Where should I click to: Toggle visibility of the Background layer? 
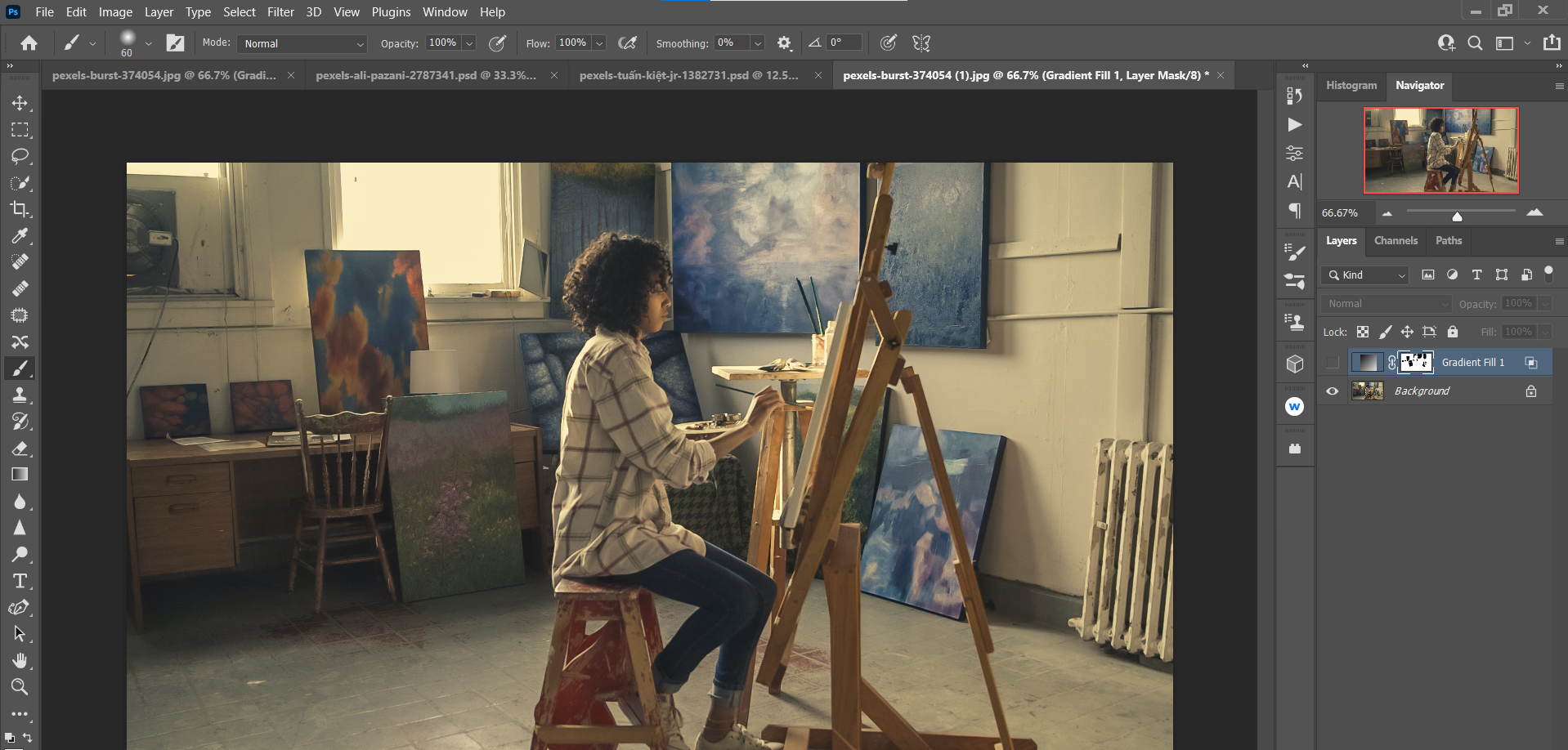[1333, 391]
